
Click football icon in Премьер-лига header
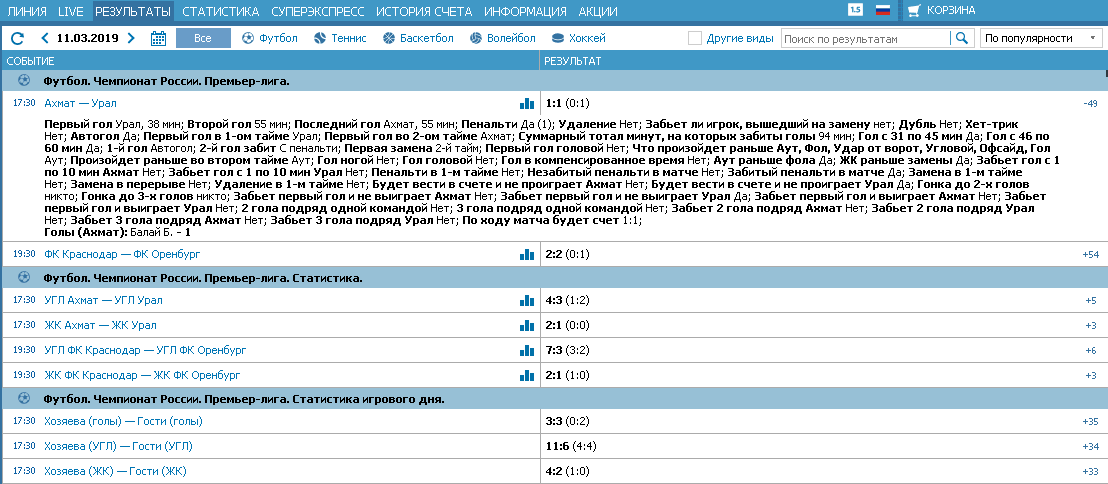25,81
